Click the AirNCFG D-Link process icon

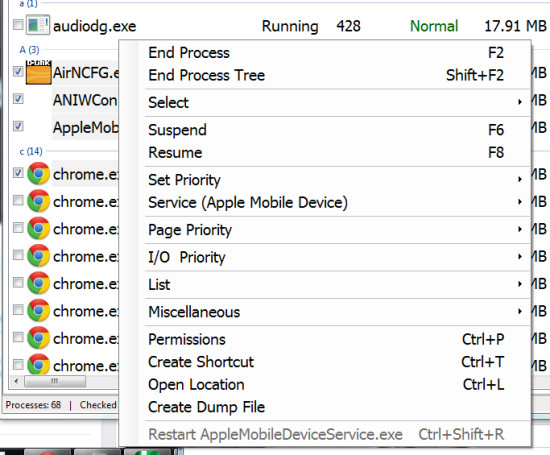[39, 73]
